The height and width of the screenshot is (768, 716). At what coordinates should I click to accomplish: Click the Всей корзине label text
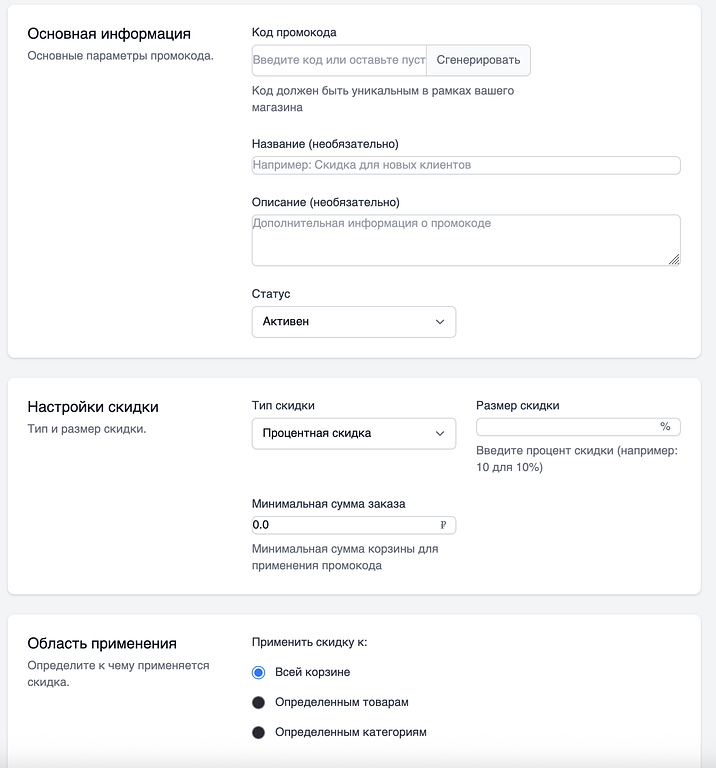point(312,672)
